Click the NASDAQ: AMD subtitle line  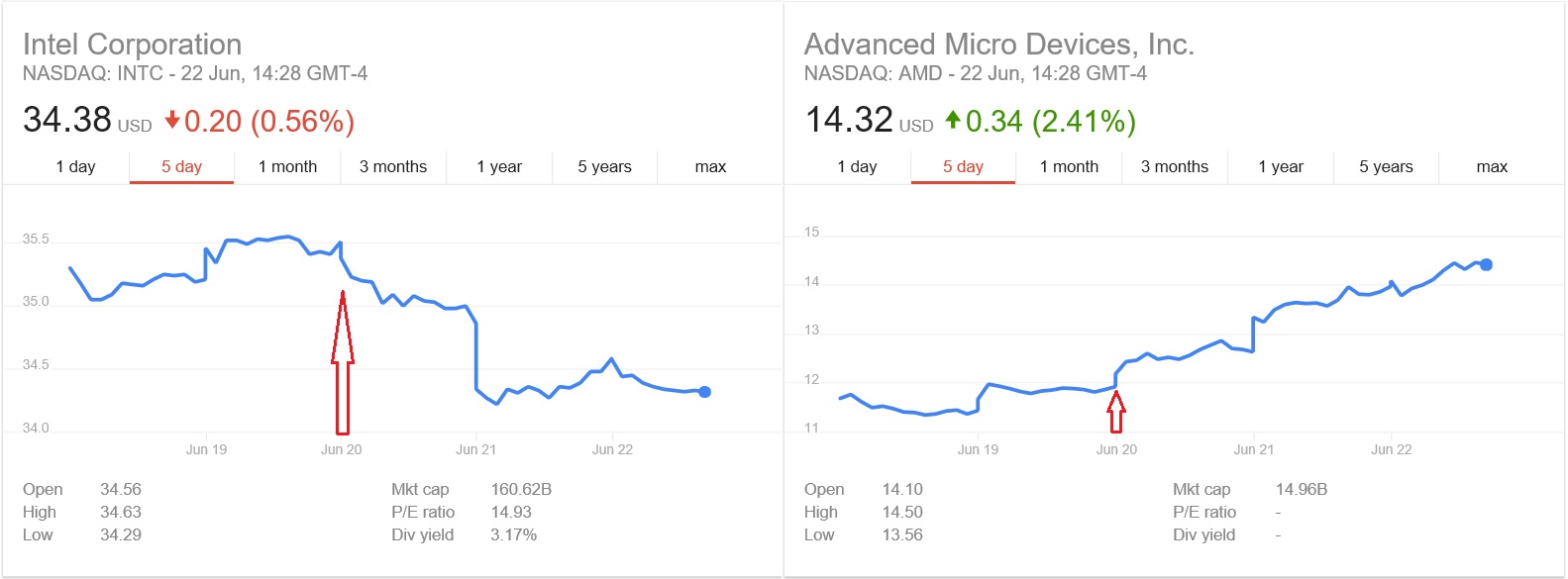(x=976, y=73)
